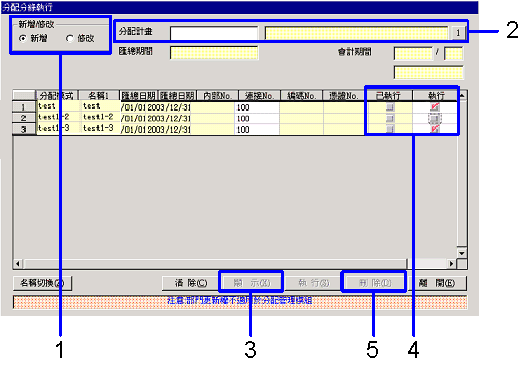Select the 新增 radio button
The width and height of the screenshot is (519, 365).
click(x=23, y=39)
